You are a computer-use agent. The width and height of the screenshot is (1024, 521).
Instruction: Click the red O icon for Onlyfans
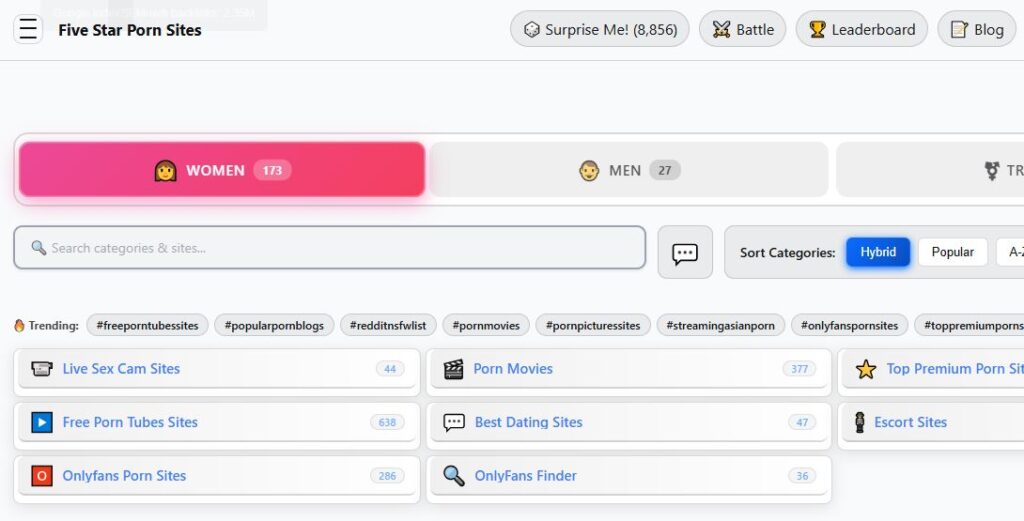(x=42, y=476)
